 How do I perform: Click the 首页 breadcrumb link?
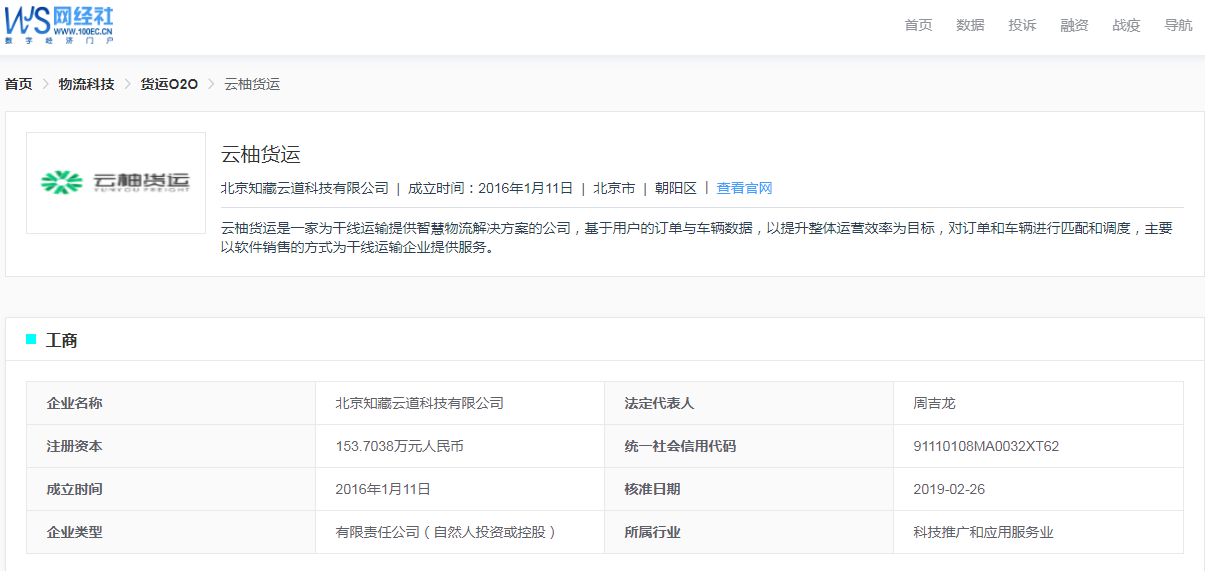coord(19,84)
